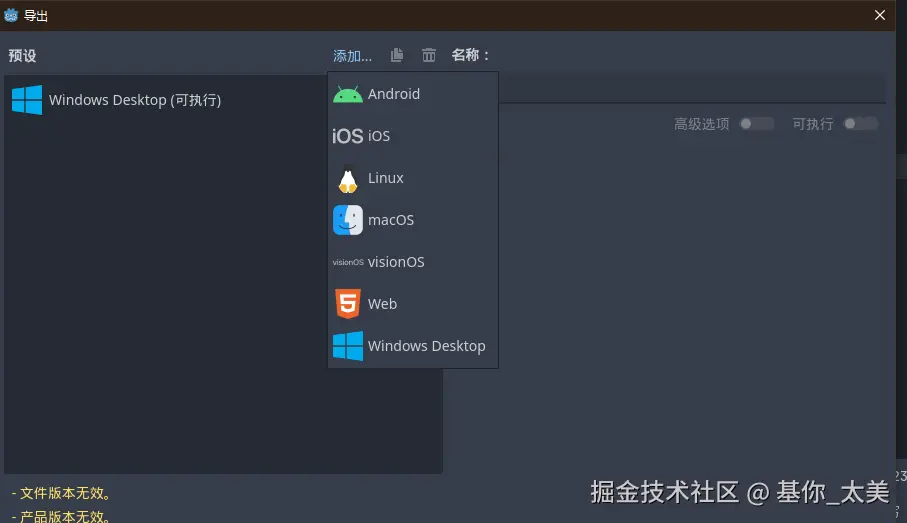Add a Windows Desktop preset from menu

click(413, 346)
